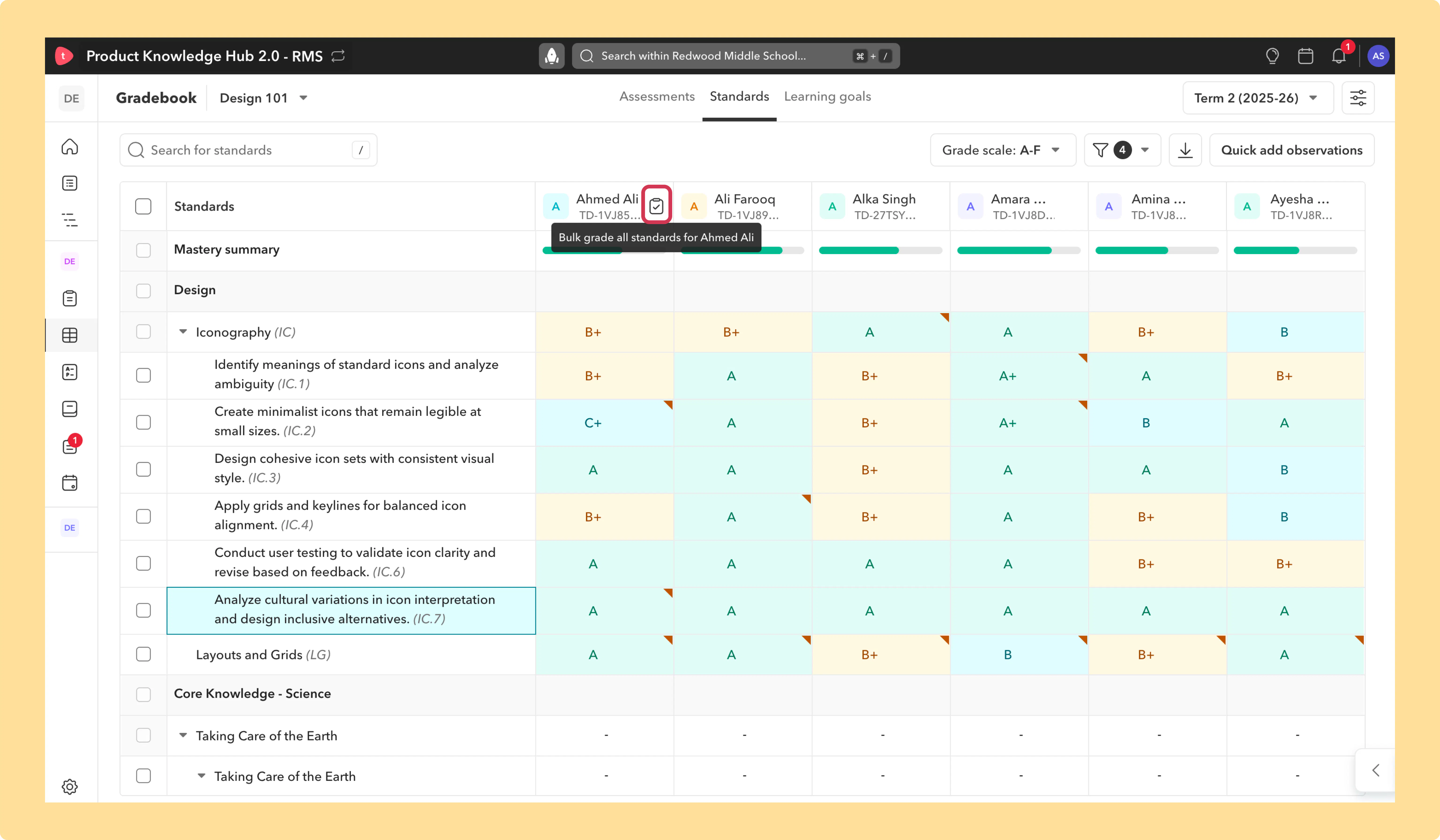This screenshot has width=1440, height=840.
Task: Download the gradebook with the download icon
Action: coord(1185,150)
